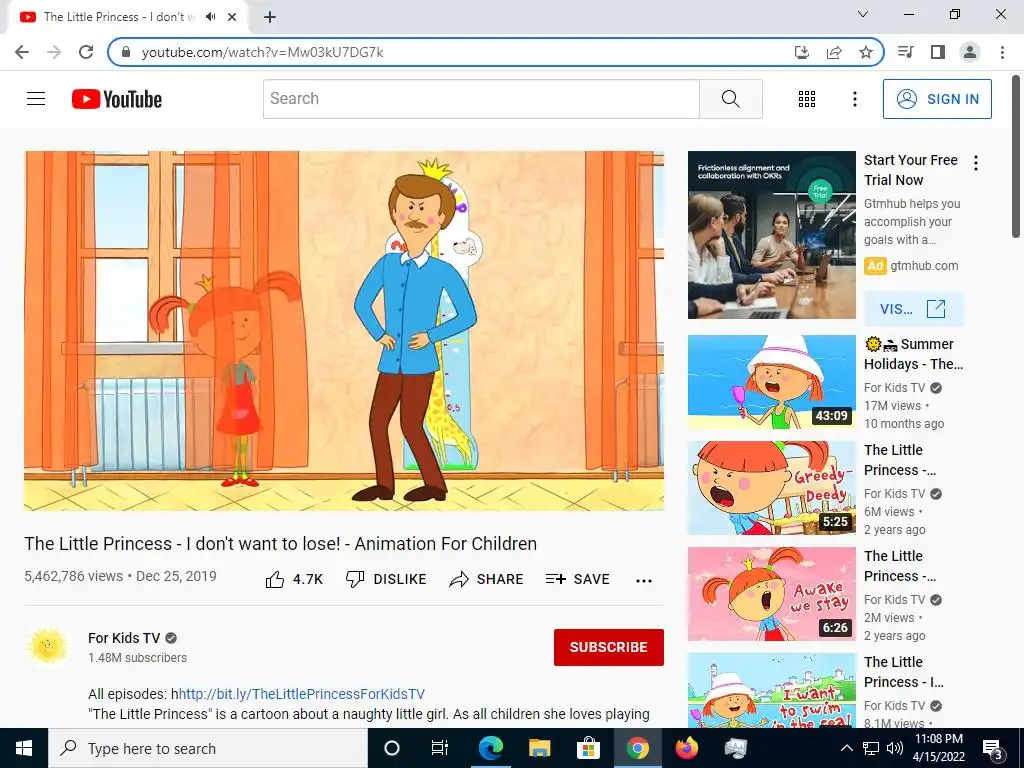Reload the YouTube page
This screenshot has width=1024, height=768.
pos(86,52)
